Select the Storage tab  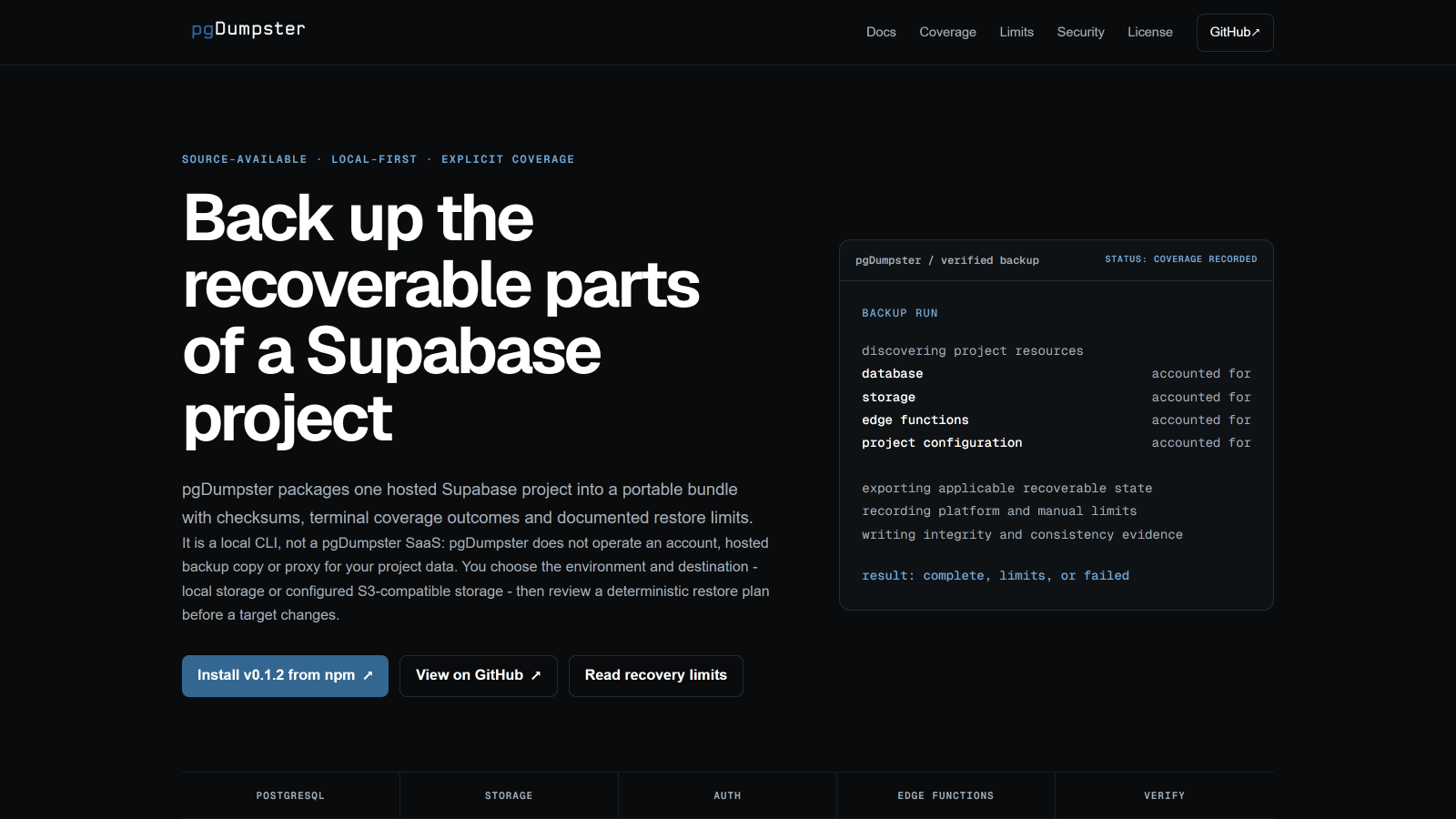pyautogui.click(x=509, y=795)
